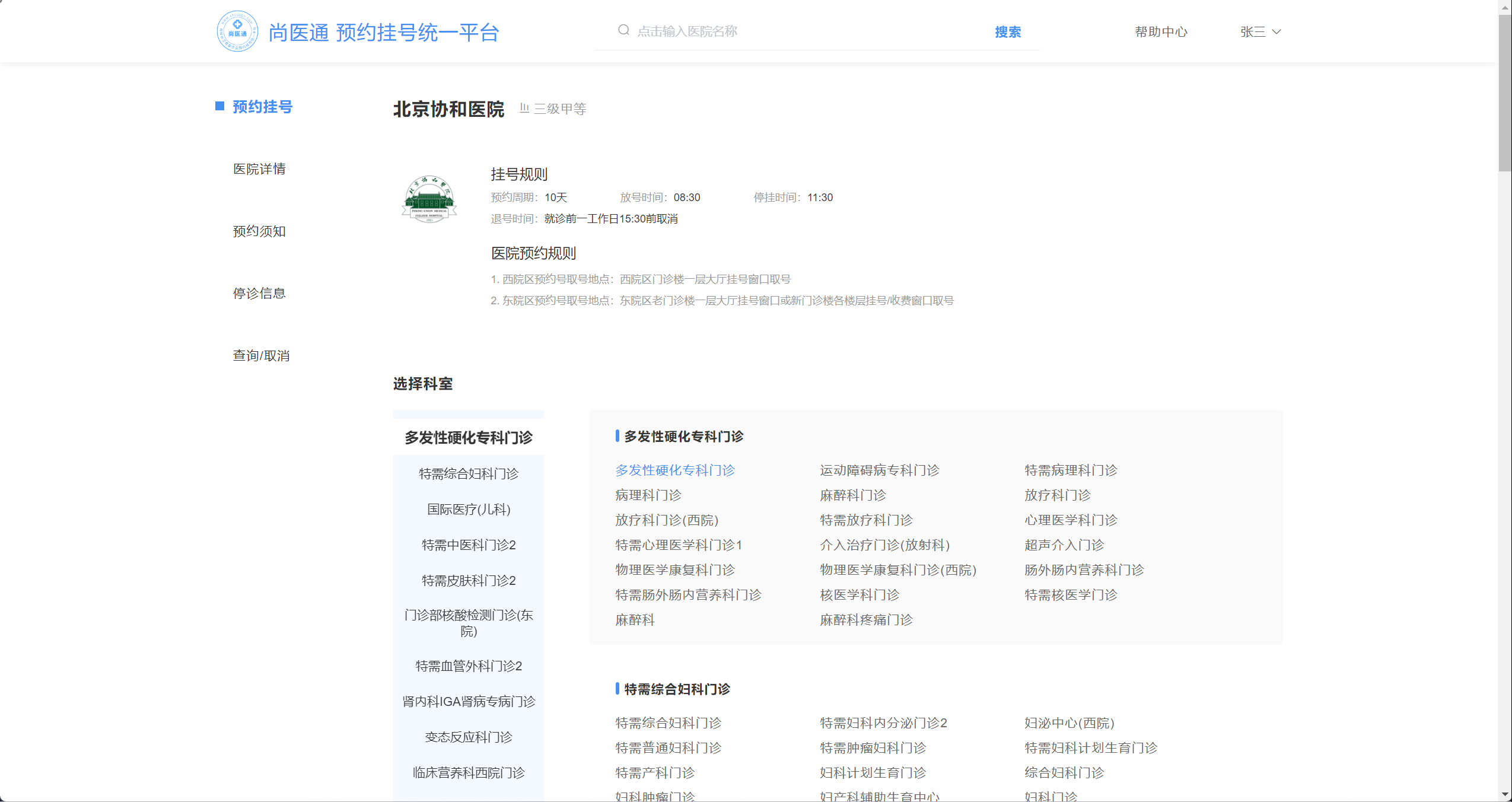Select 特需血管外科门诊2 in department list

click(469, 666)
